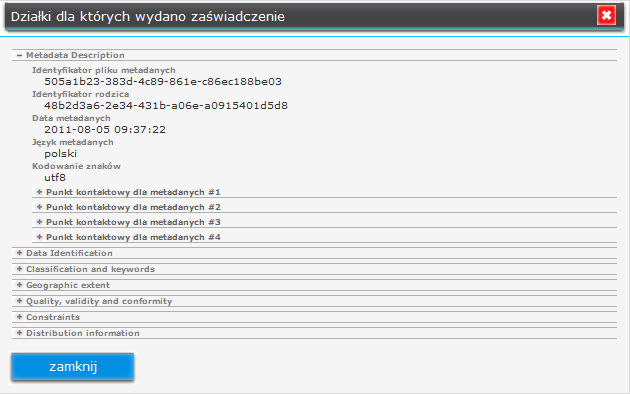Click label Język metadanych
Screen dimensions: 630x394
(73, 142)
